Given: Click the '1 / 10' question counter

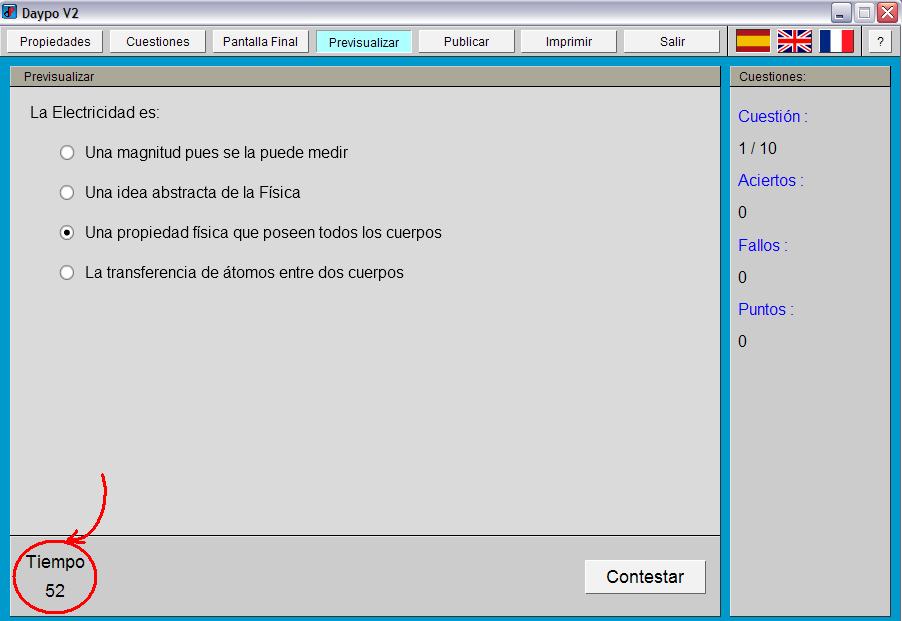Looking at the screenshot, I should [x=758, y=148].
